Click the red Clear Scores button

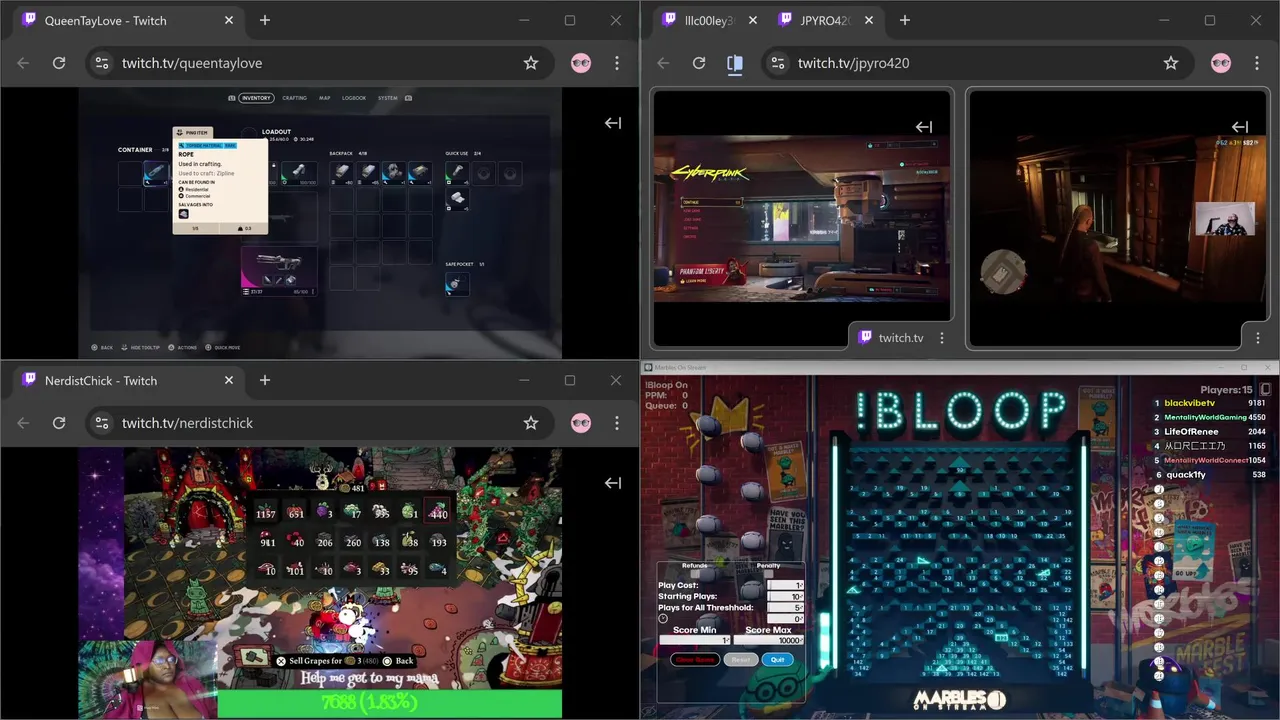click(x=695, y=659)
